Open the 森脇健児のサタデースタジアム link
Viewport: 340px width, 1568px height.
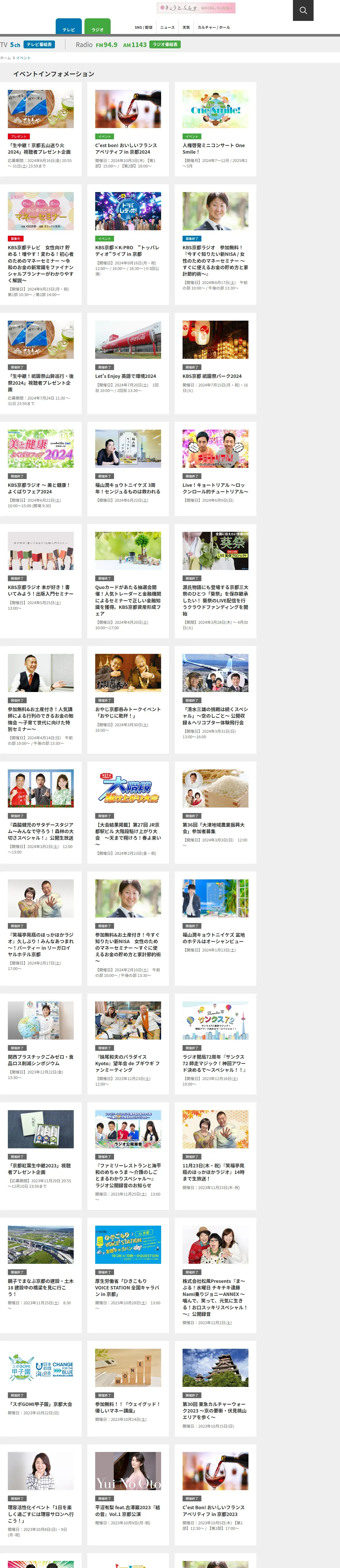pos(41,831)
